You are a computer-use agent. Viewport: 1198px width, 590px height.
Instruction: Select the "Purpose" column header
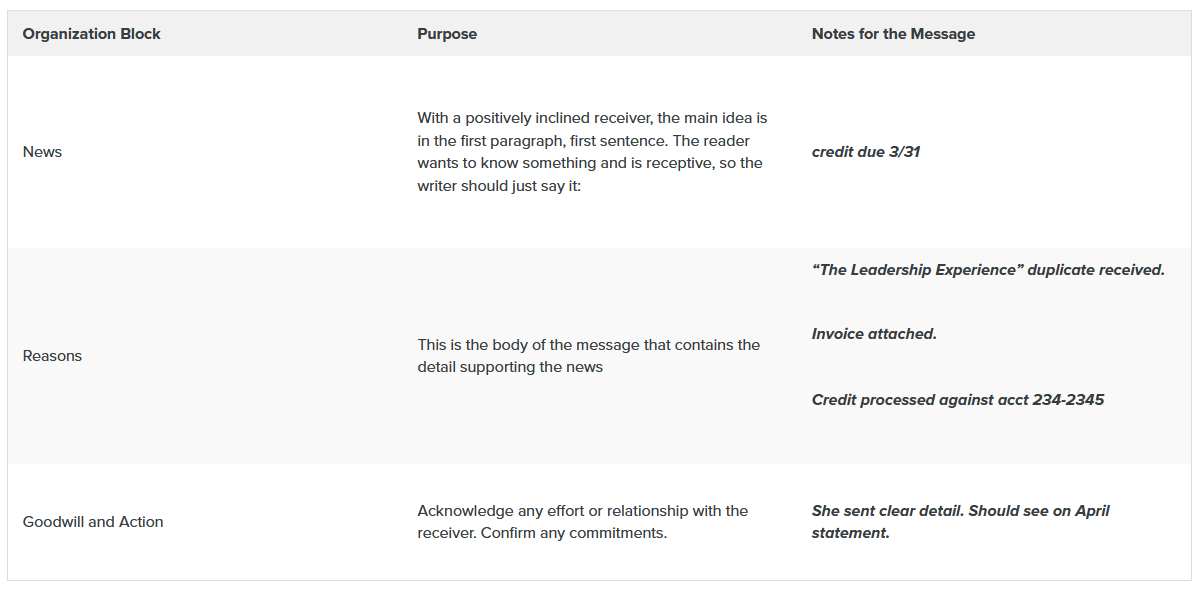[447, 34]
